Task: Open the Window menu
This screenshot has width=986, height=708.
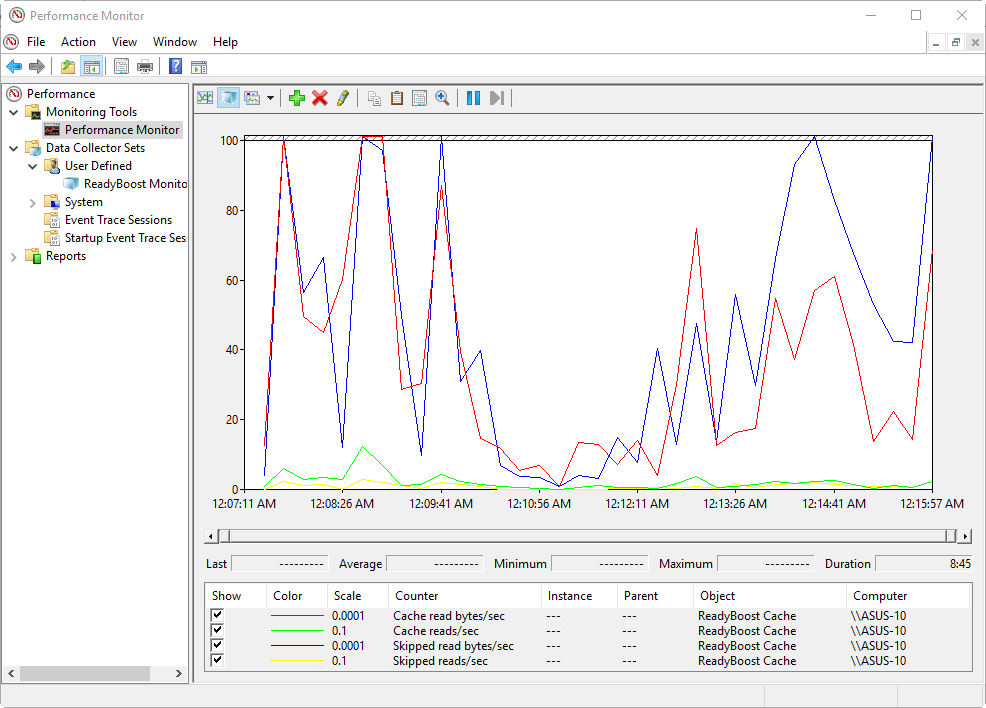Action: 175,42
